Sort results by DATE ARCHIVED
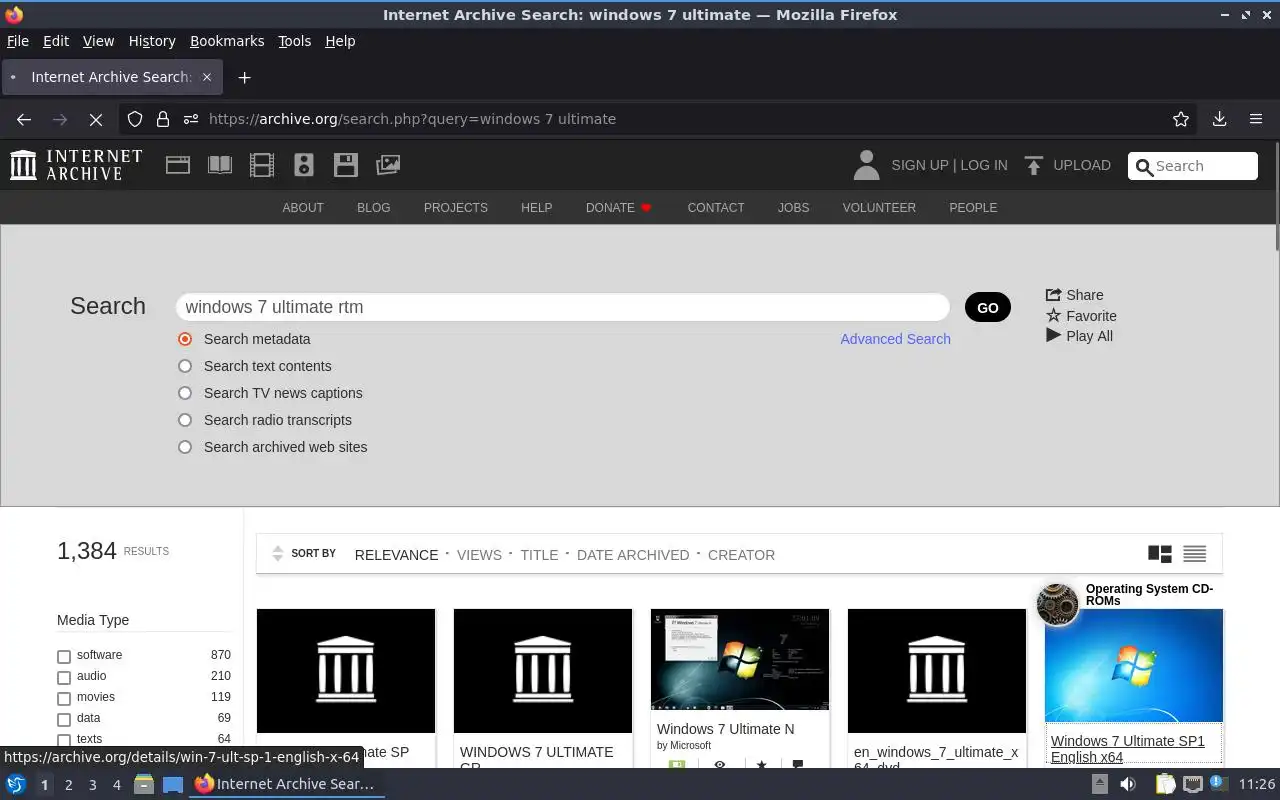The height and width of the screenshot is (800, 1280). point(633,555)
